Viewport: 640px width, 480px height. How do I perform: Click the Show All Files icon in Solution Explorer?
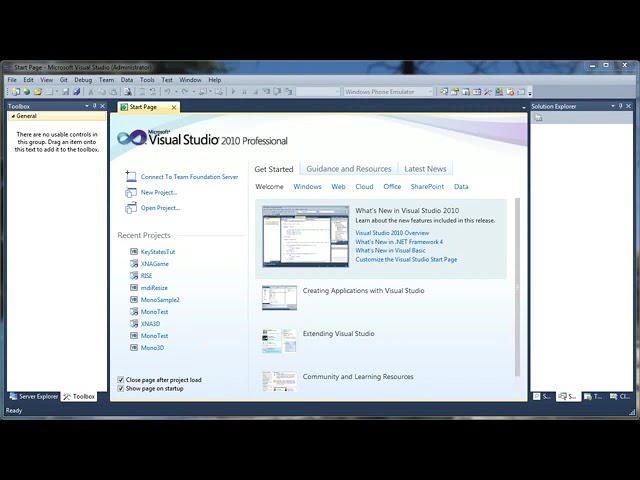point(538,118)
